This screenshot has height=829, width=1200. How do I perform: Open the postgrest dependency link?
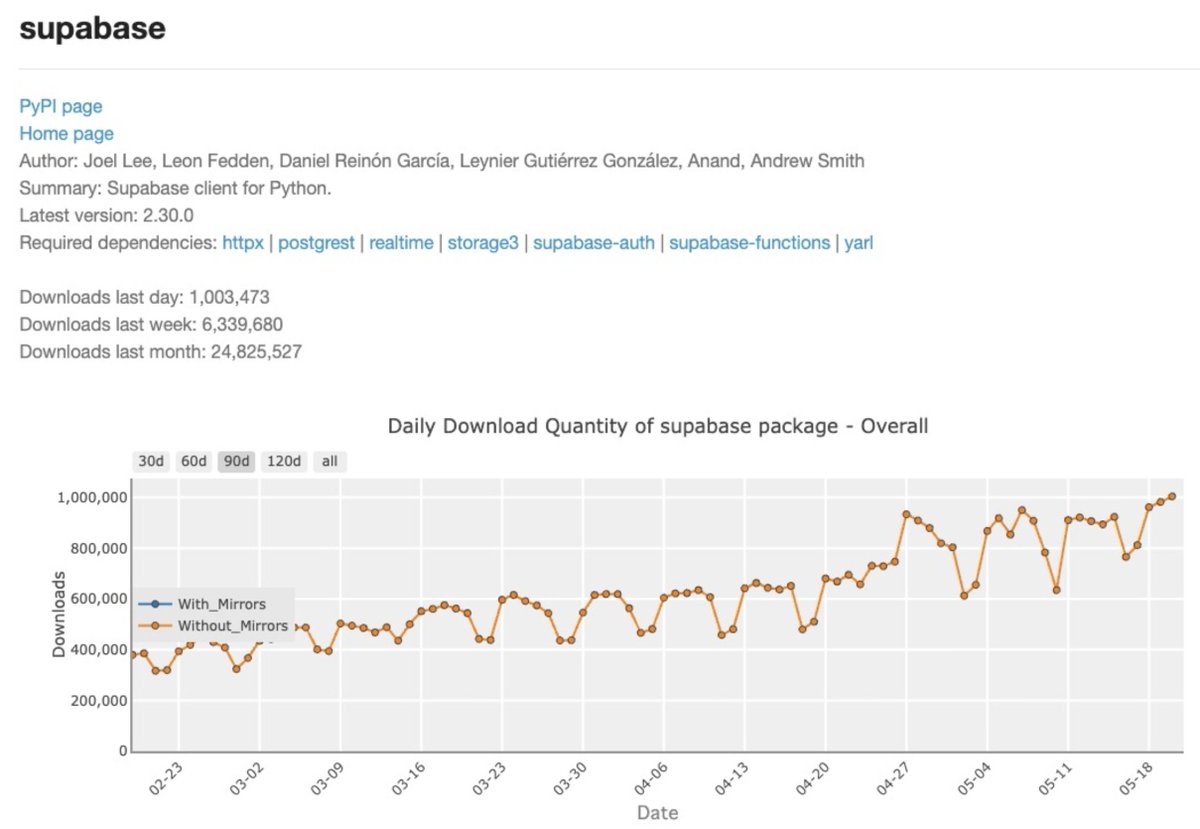click(316, 242)
